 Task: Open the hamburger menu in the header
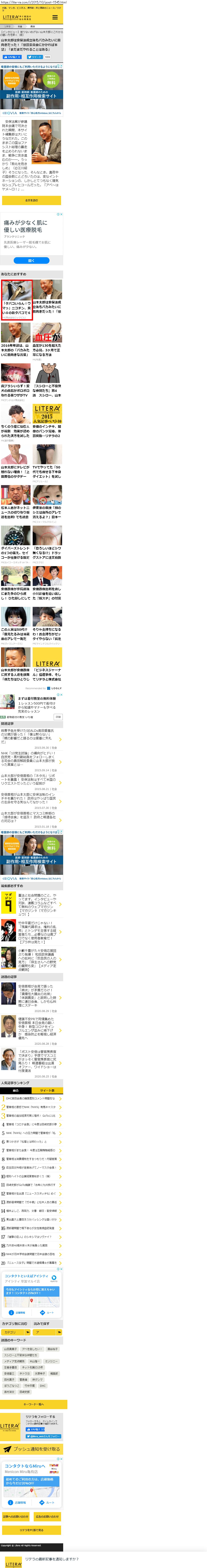pos(55,17)
